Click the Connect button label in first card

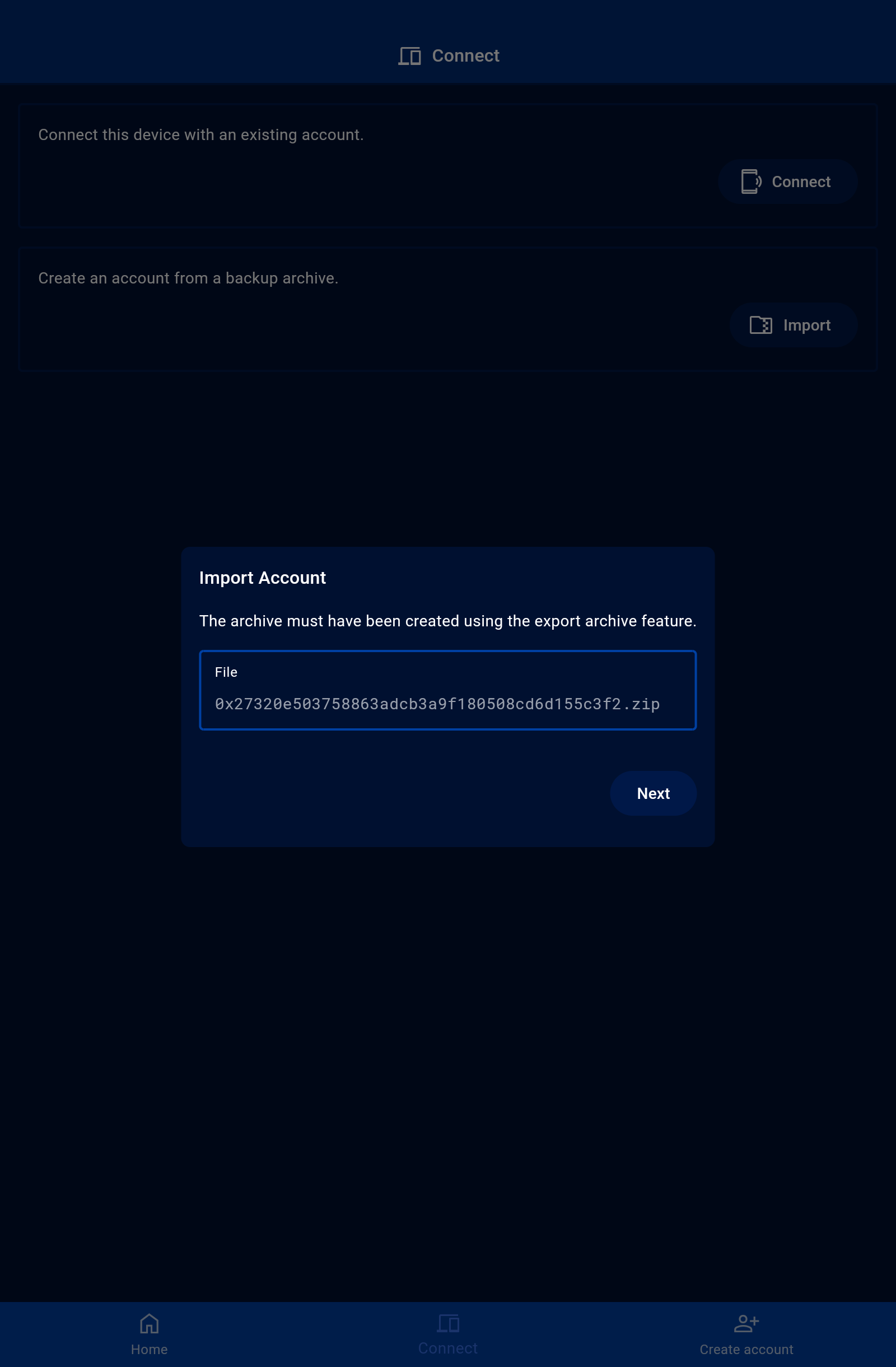pos(801,182)
